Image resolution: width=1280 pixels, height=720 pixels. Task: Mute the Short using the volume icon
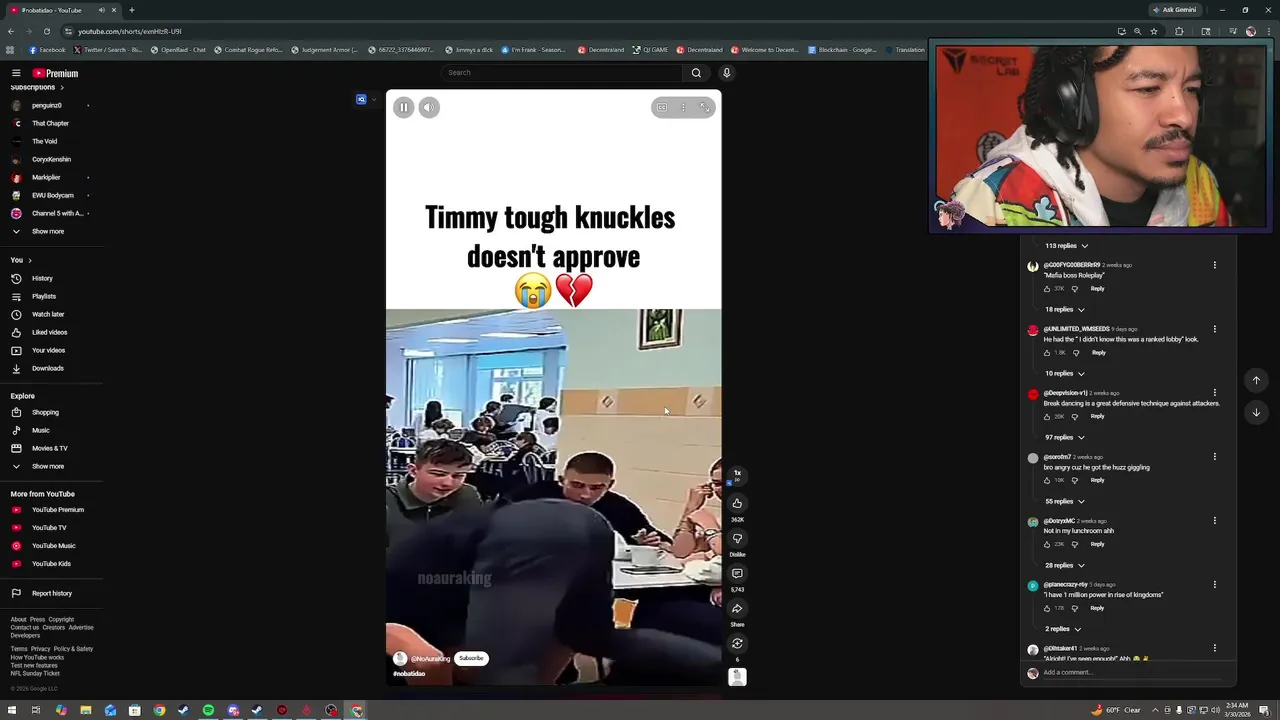(x=429, y=107)
